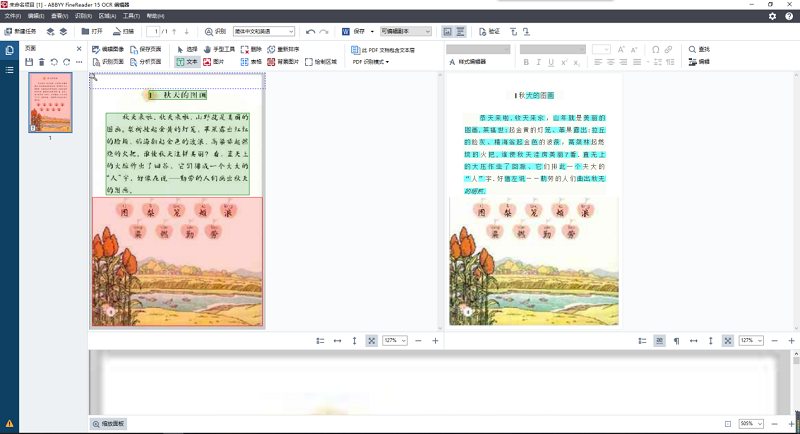Viewport: 800px width, 434px height.
Task: Open the 帮助 (Help) menu
Action: point(155,16)
